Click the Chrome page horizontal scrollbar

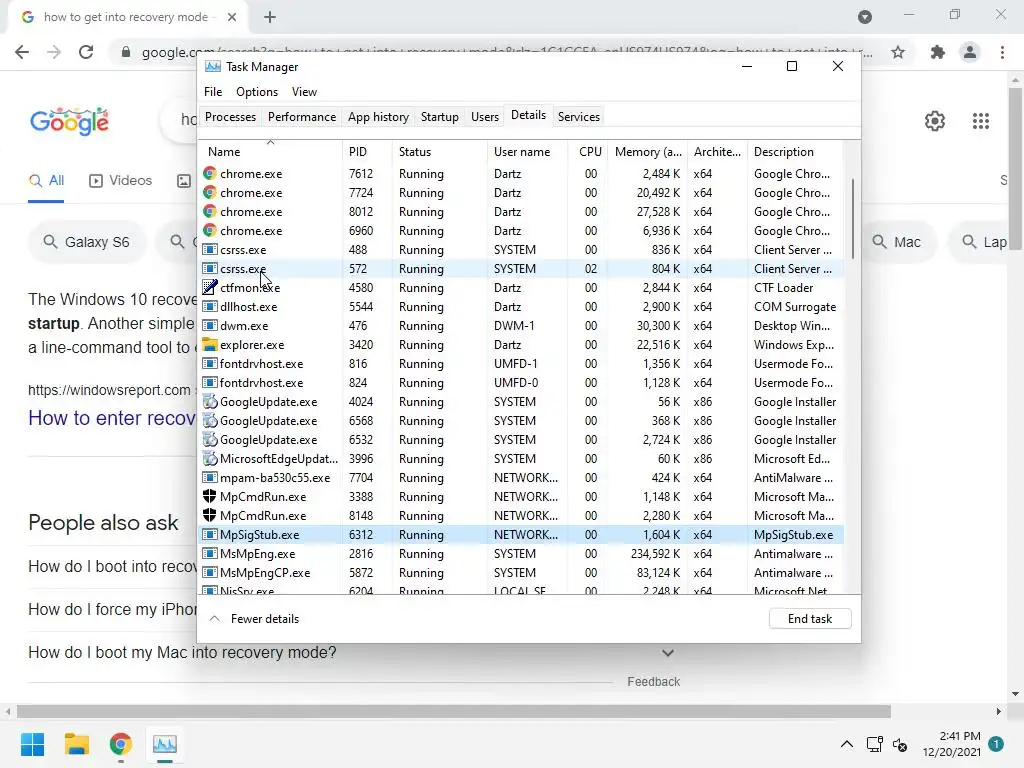click(x=454, y=711)
